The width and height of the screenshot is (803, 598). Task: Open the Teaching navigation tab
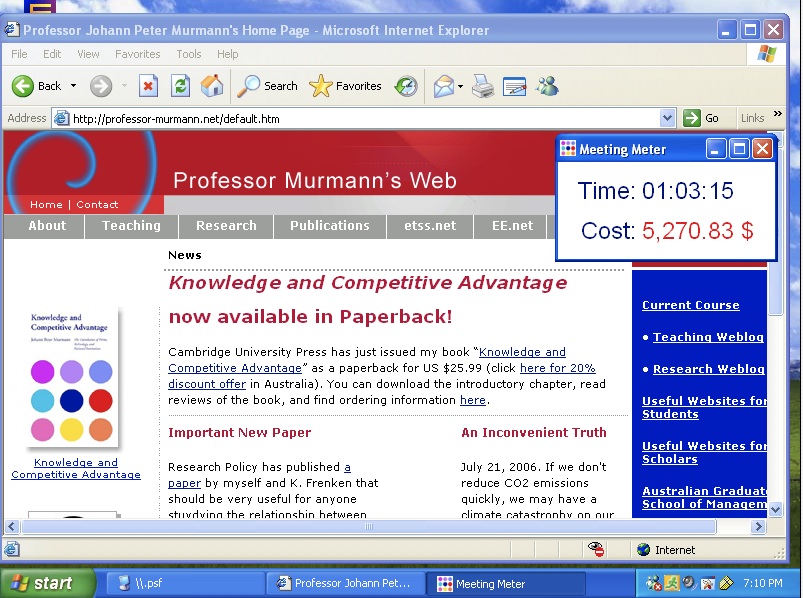point(131,226)
